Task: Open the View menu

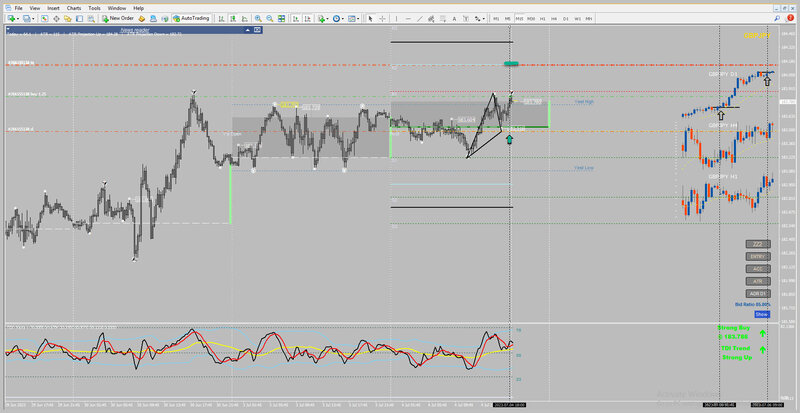Action: click(x=35, y=8)
